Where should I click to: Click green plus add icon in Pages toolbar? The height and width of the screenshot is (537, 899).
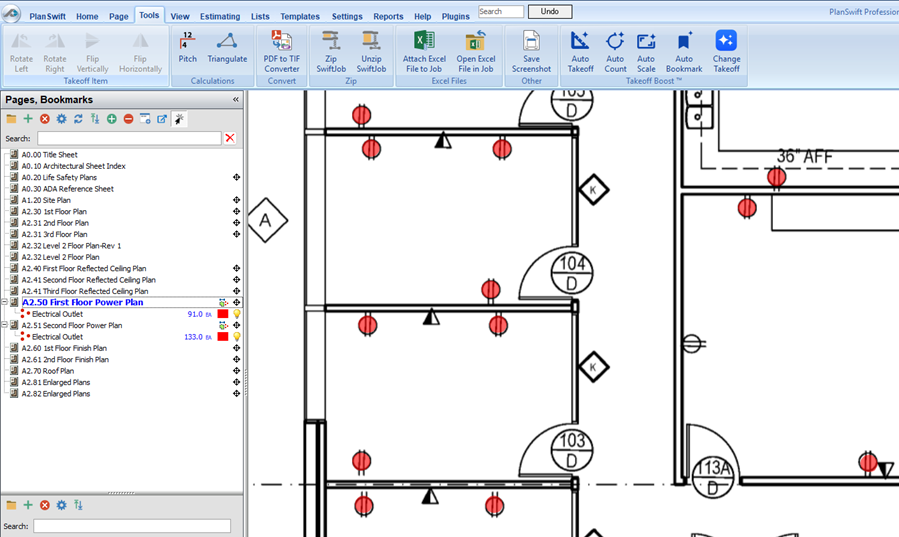(28, 119)
